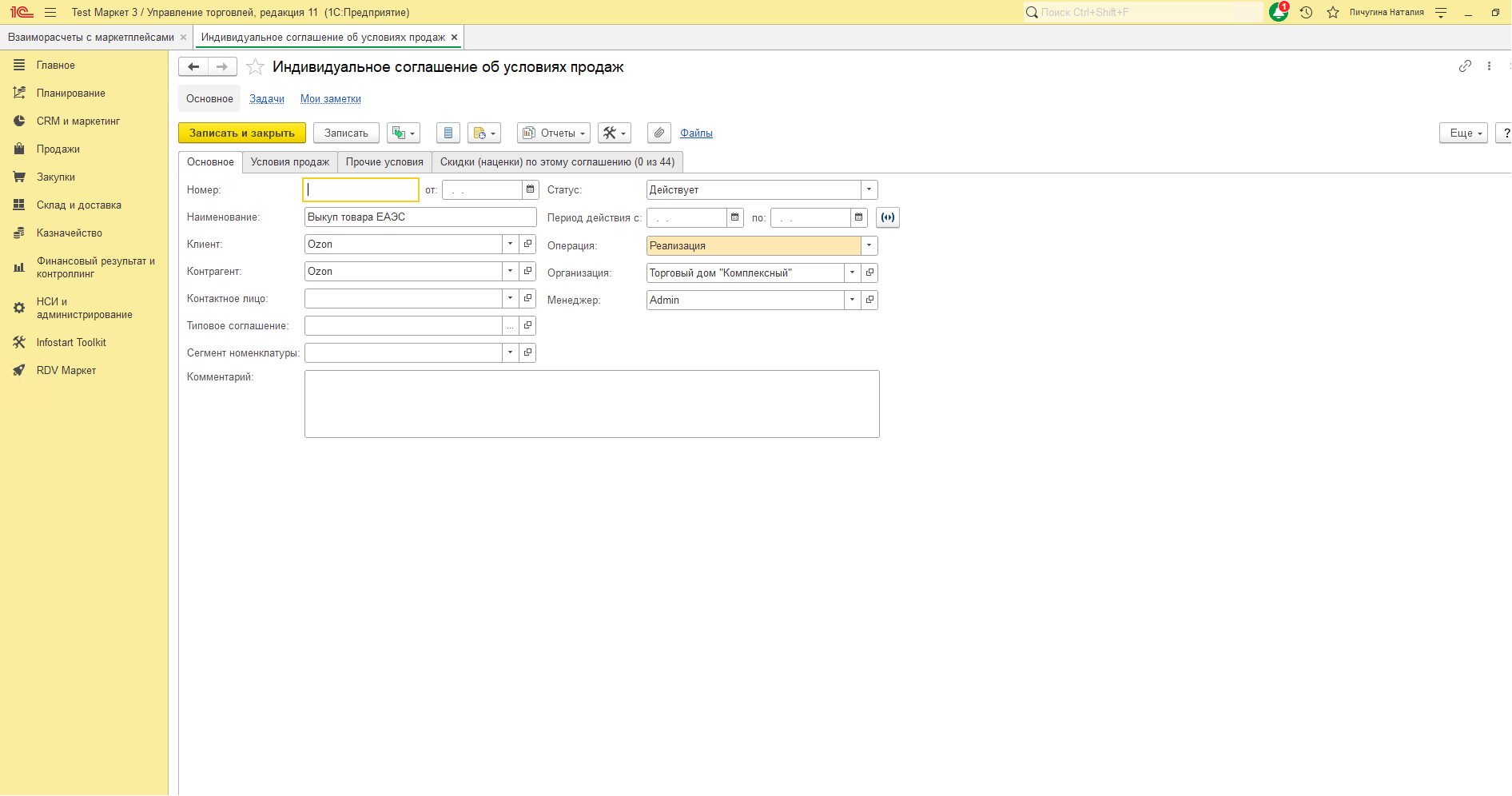Open the Отчеты dropdown menu
This screenshot has width=1512, height=796.
[x=554, y=133]
